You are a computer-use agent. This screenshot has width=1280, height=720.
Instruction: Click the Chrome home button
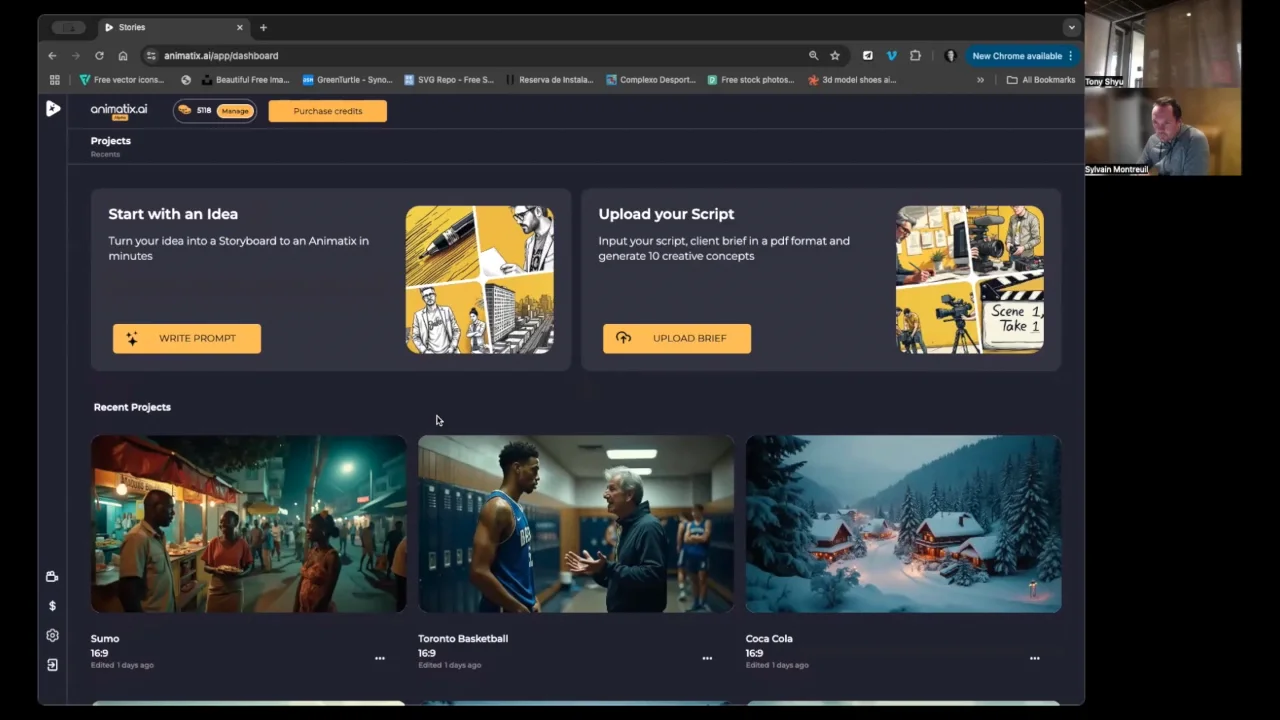point(123,56)
